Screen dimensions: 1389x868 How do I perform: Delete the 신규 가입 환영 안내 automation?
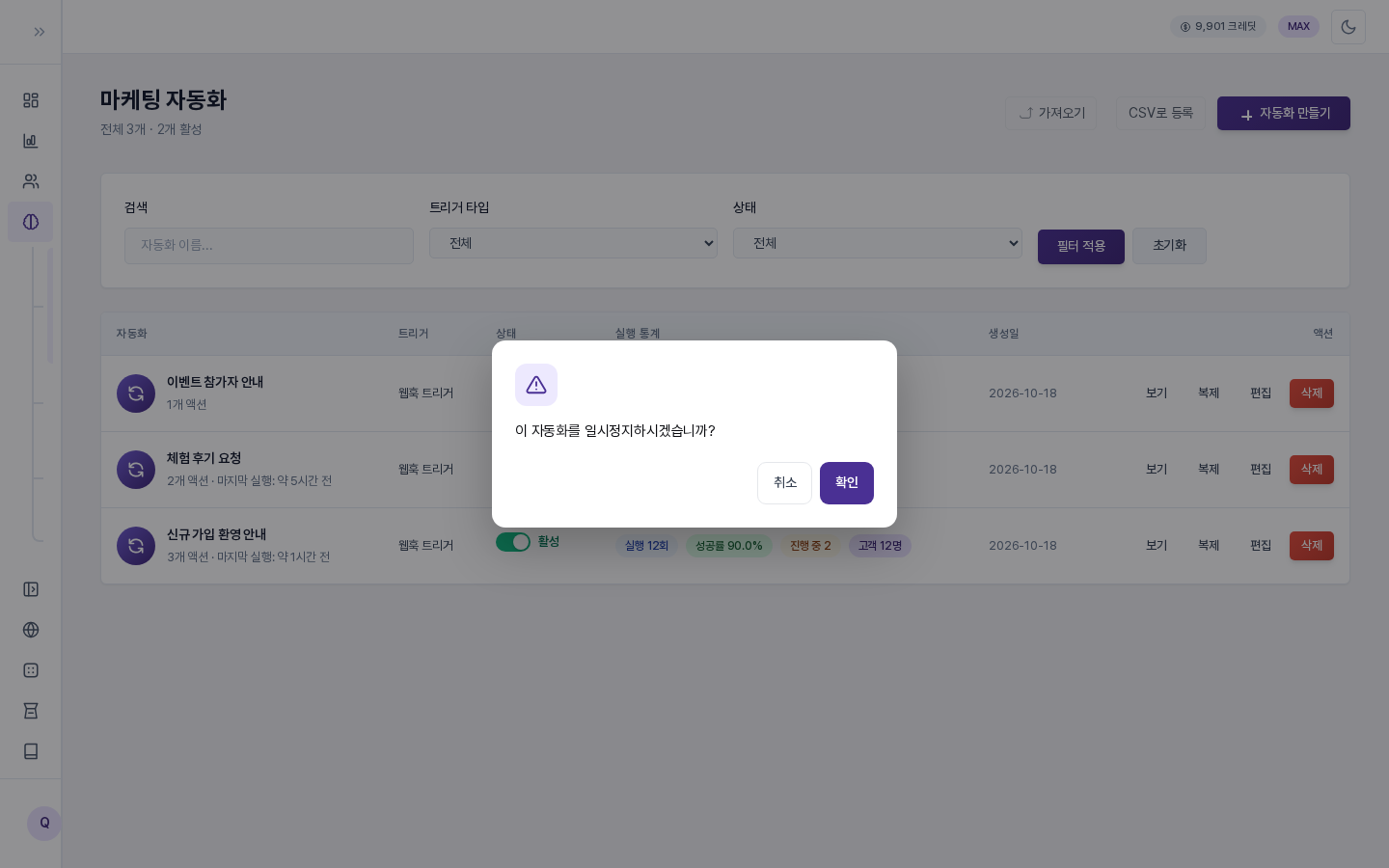click(x=1312, y=546)
